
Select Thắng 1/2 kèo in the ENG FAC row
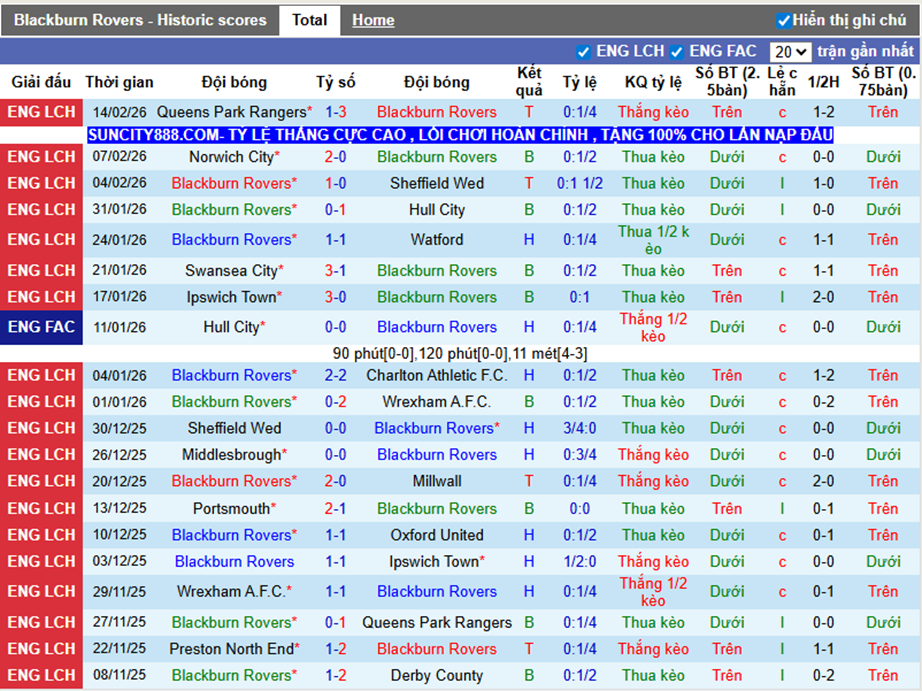pos(653,327)
